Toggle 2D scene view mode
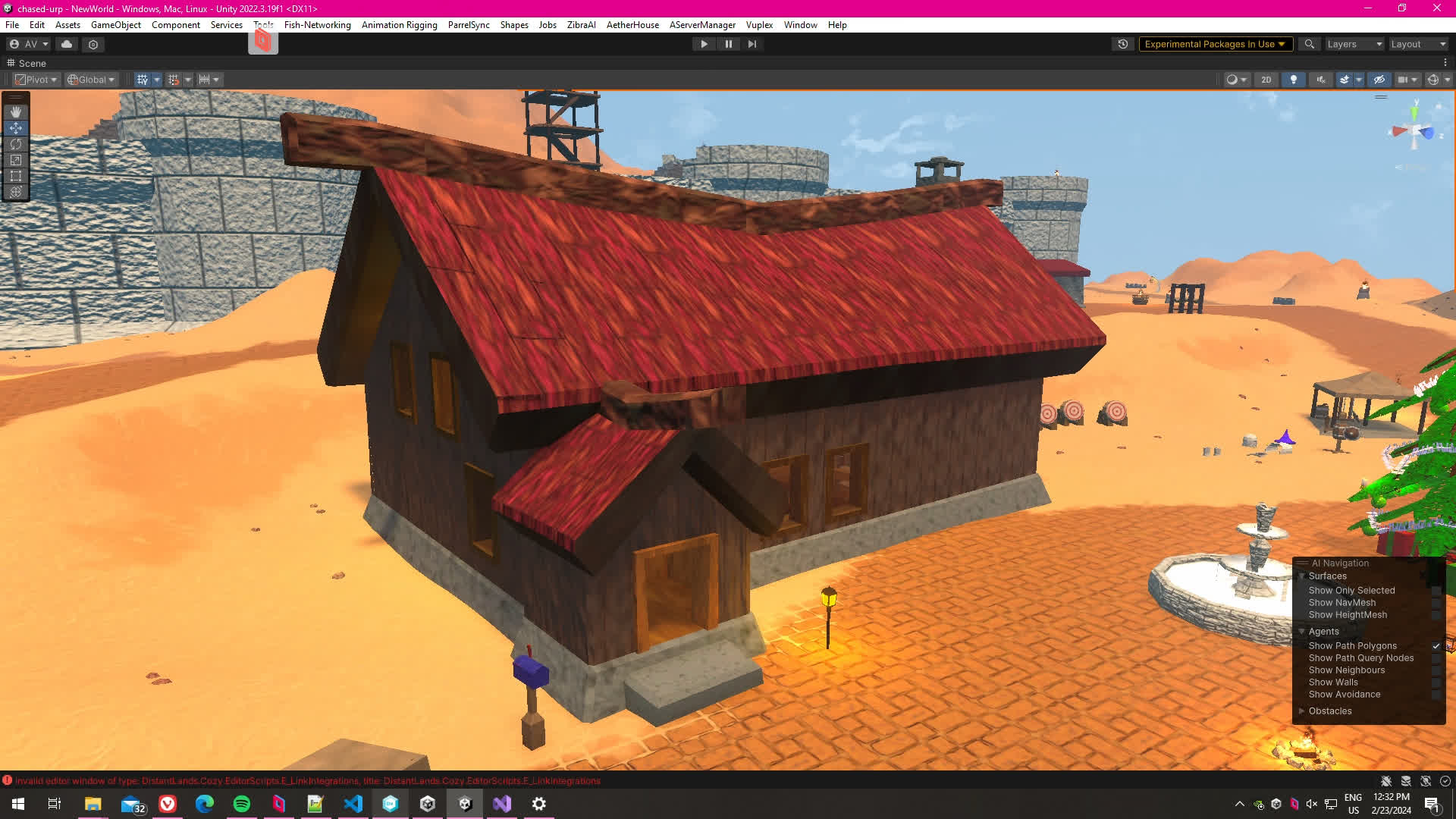This screenshot has width=1456, height=819. tap(1266, 80)
